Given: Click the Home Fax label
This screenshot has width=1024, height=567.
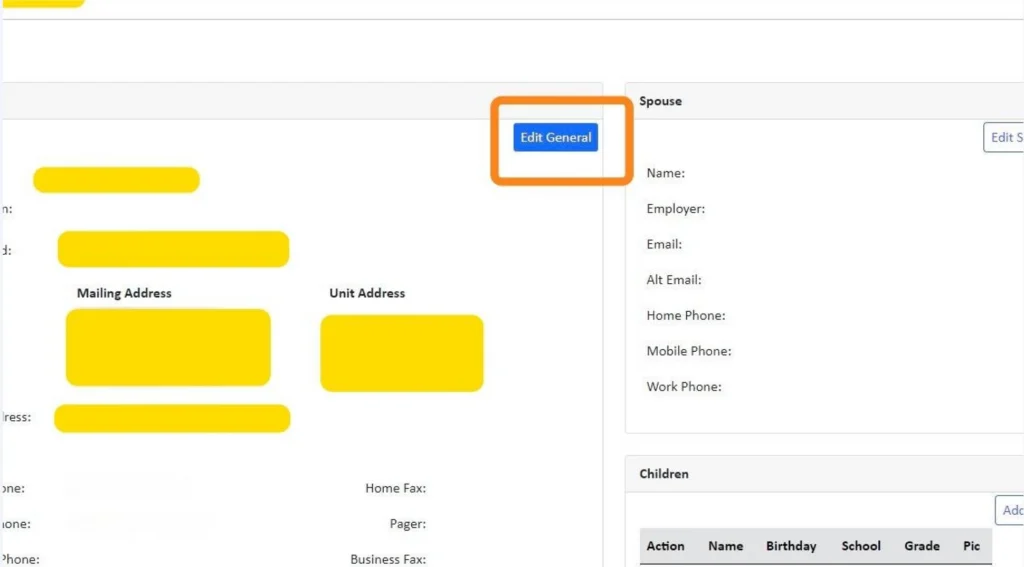Looking at the screenshot, I should 395,488.
